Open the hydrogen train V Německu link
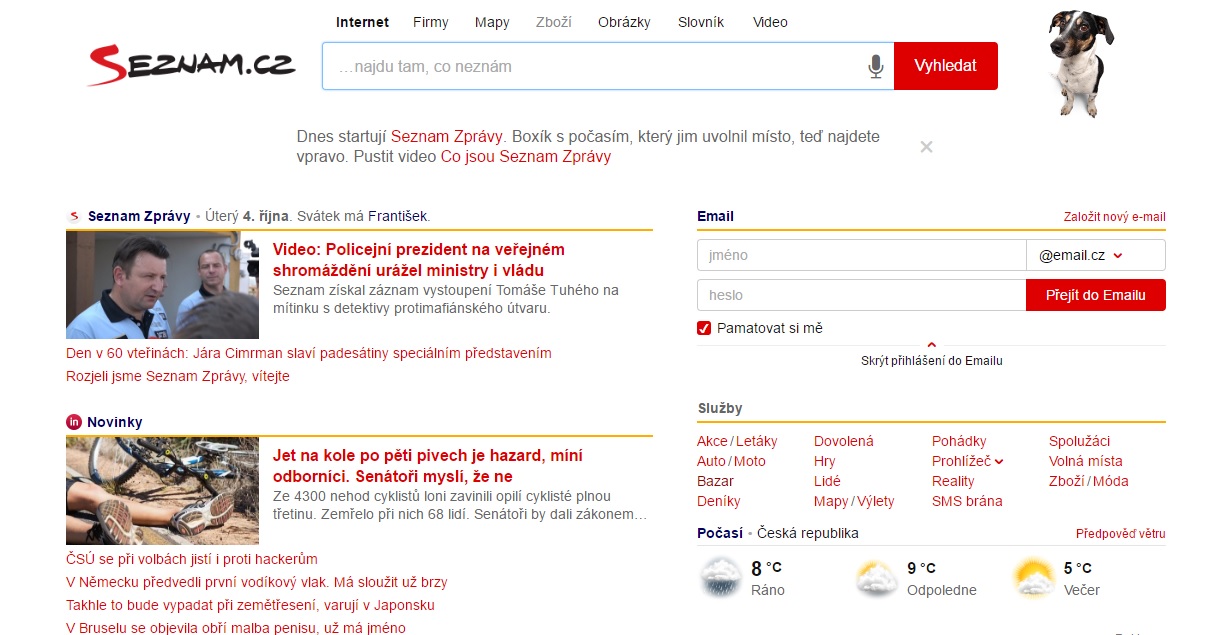 257,582
